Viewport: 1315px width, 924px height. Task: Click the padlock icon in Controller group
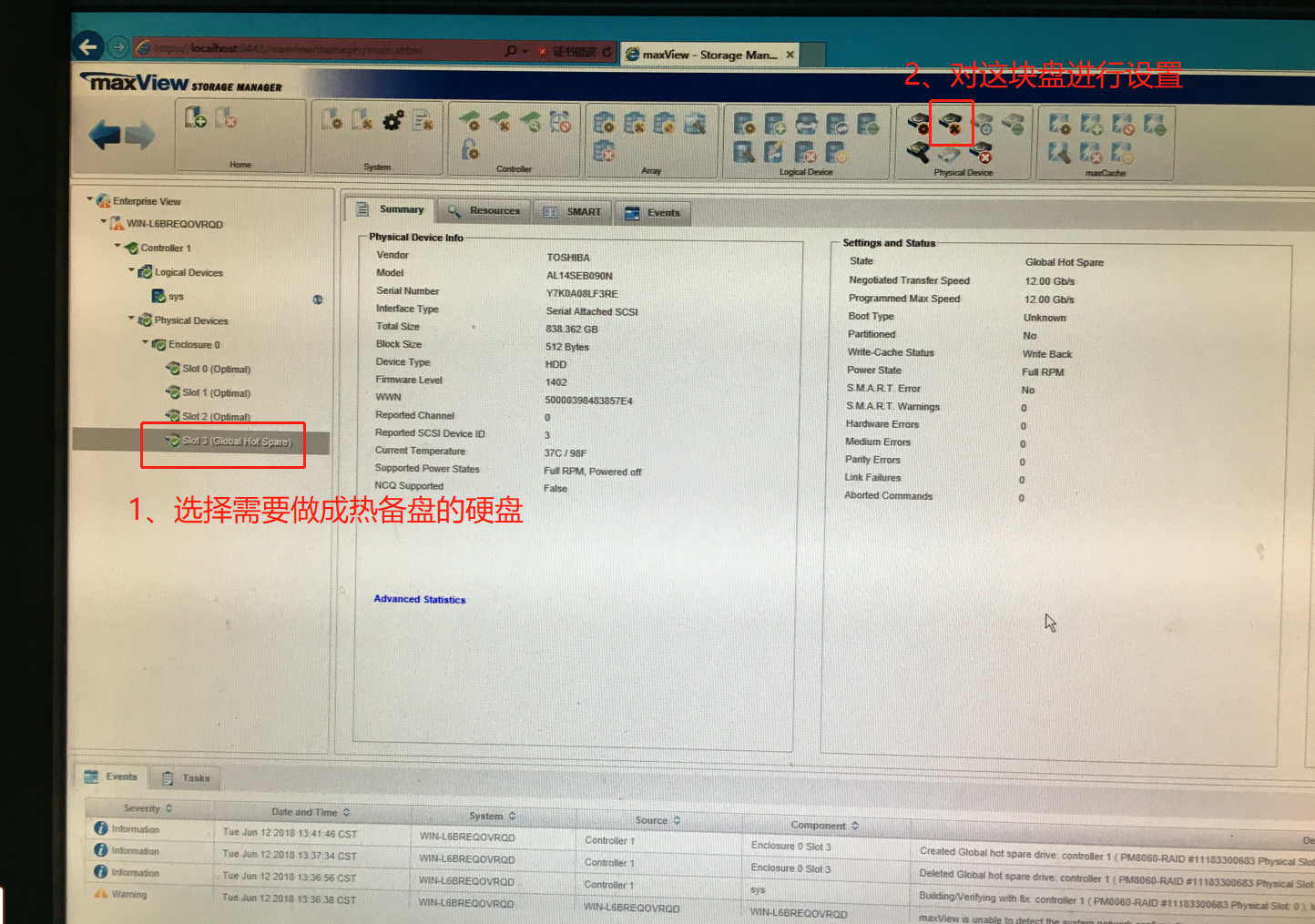coord(470,148)
